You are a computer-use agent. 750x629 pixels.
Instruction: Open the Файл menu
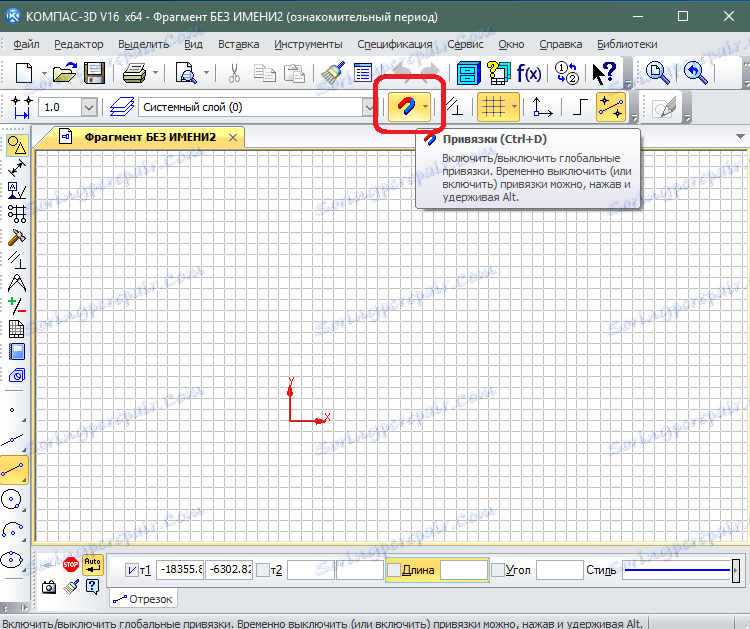tap(26, 44)
